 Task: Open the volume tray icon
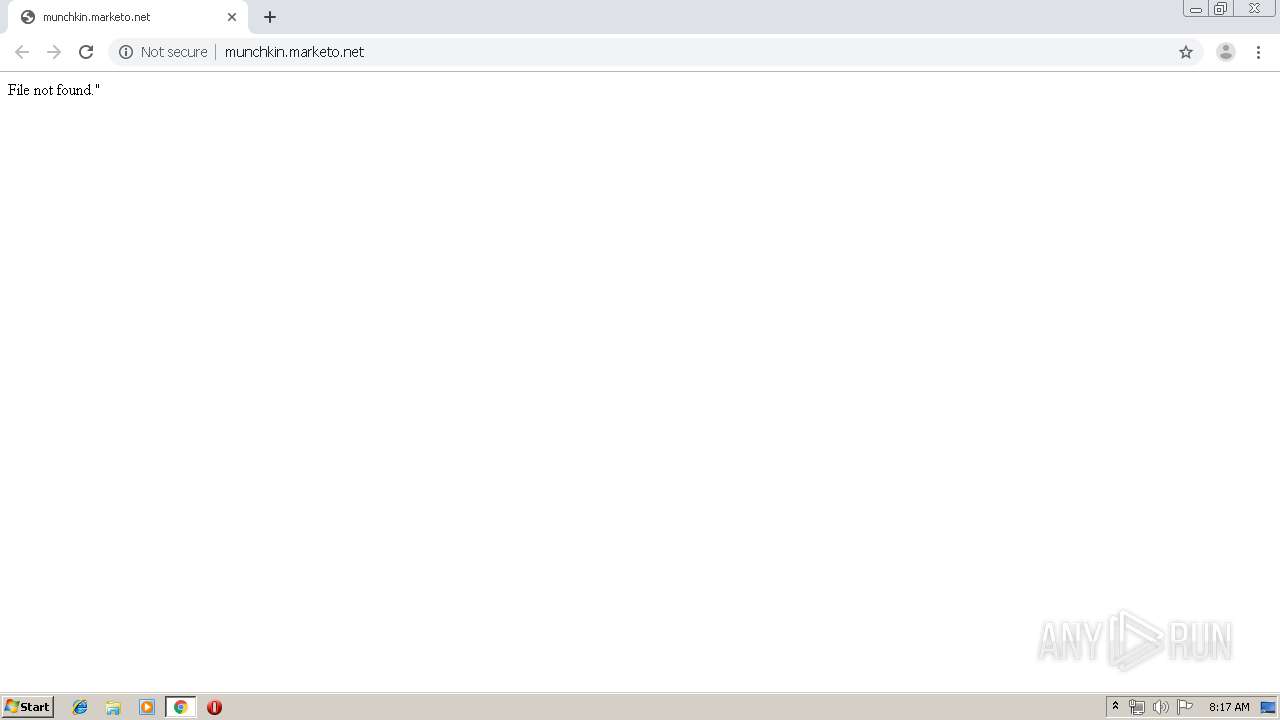pos(1160,707)
